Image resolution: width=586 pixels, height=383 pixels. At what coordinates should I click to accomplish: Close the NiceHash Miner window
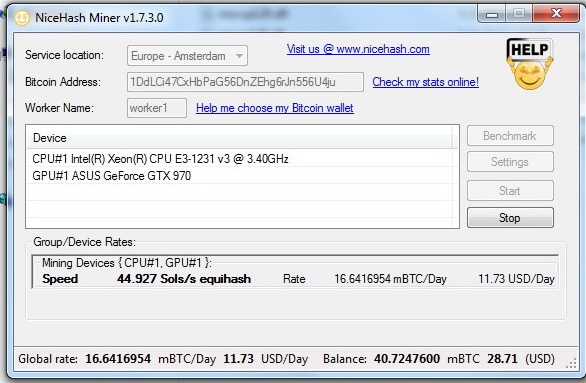point(556,14)
